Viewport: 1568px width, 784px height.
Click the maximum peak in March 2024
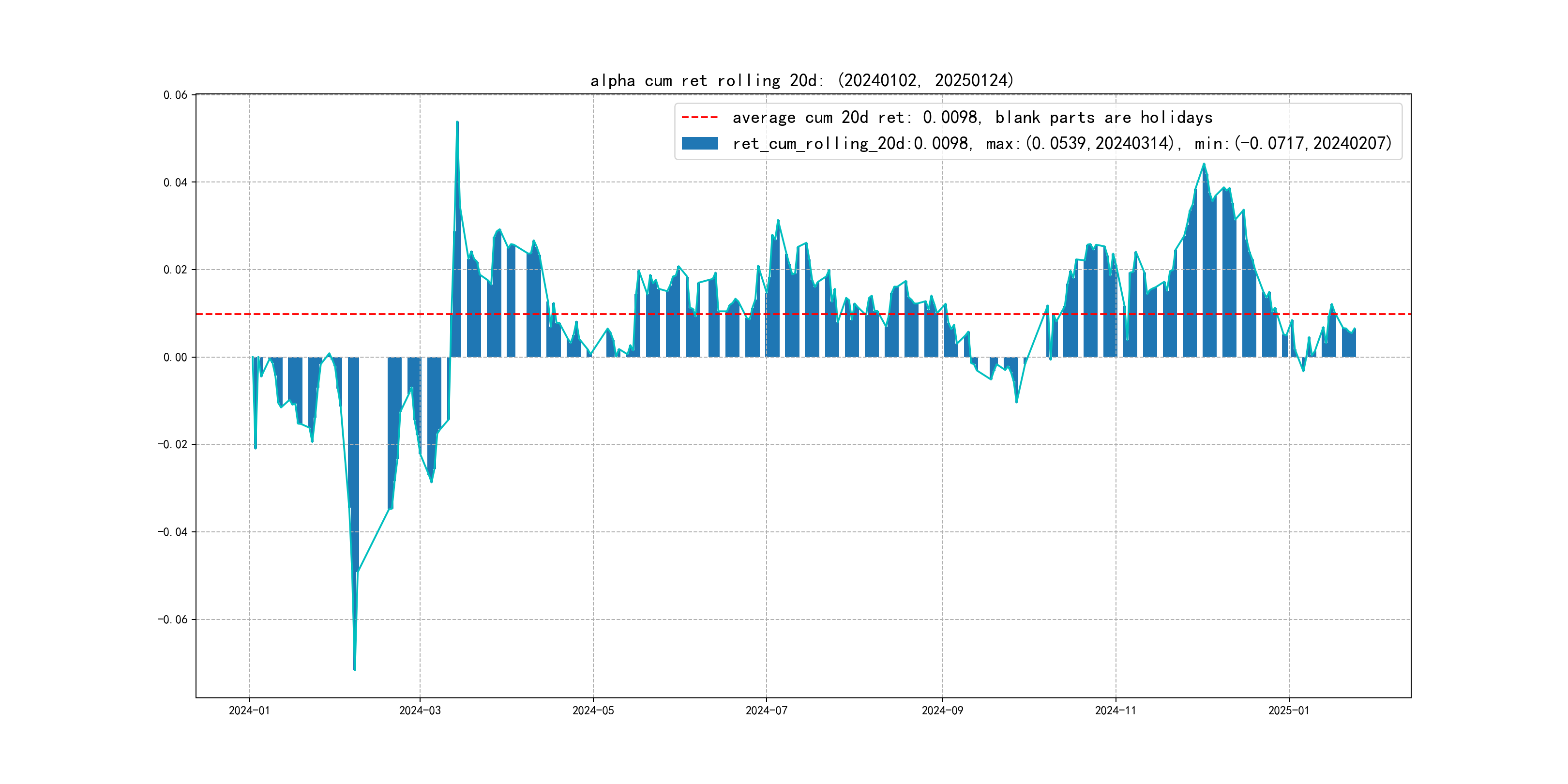coord(457,122)
